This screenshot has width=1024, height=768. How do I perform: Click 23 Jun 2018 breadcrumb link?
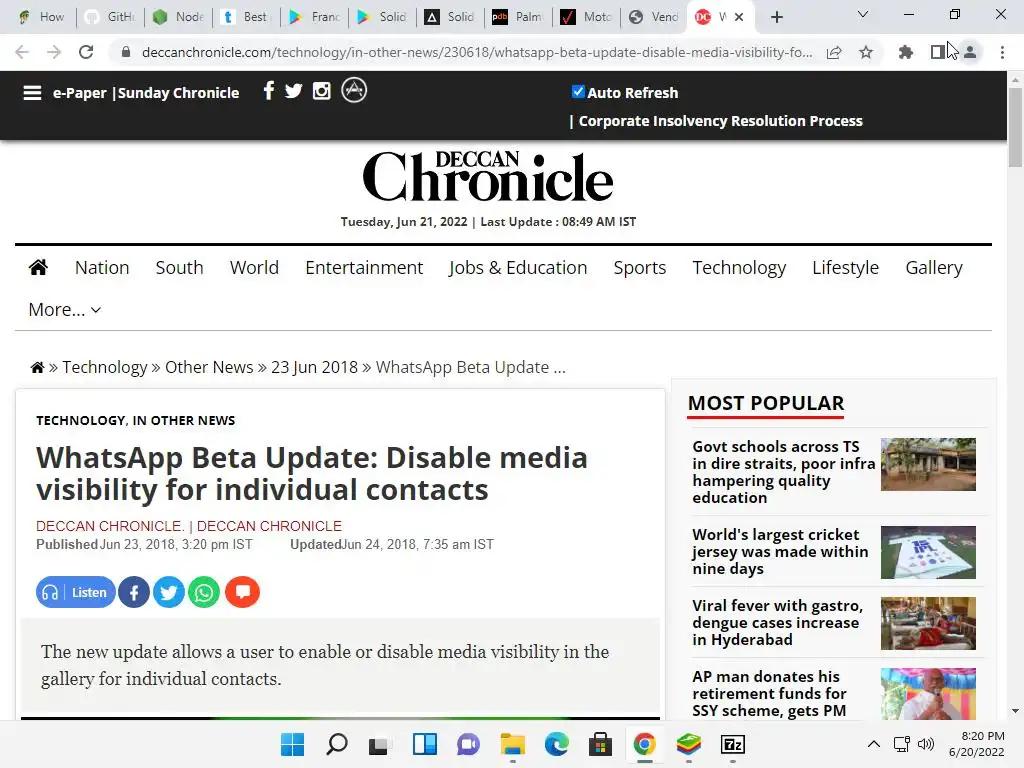pyautogui.click(x=314, y=367)
